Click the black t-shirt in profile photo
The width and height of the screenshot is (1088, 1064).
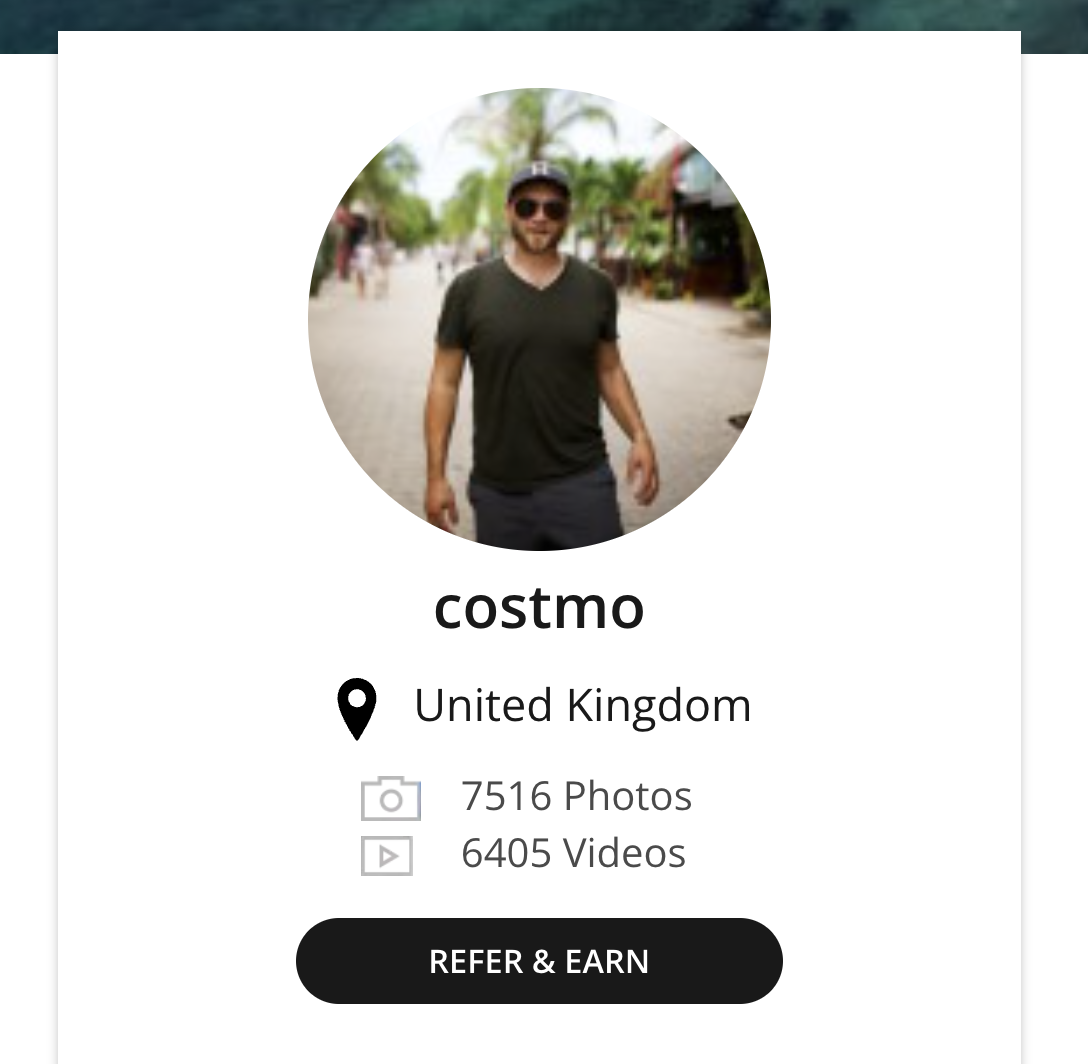pyautogui.click(x=529, y=368)
